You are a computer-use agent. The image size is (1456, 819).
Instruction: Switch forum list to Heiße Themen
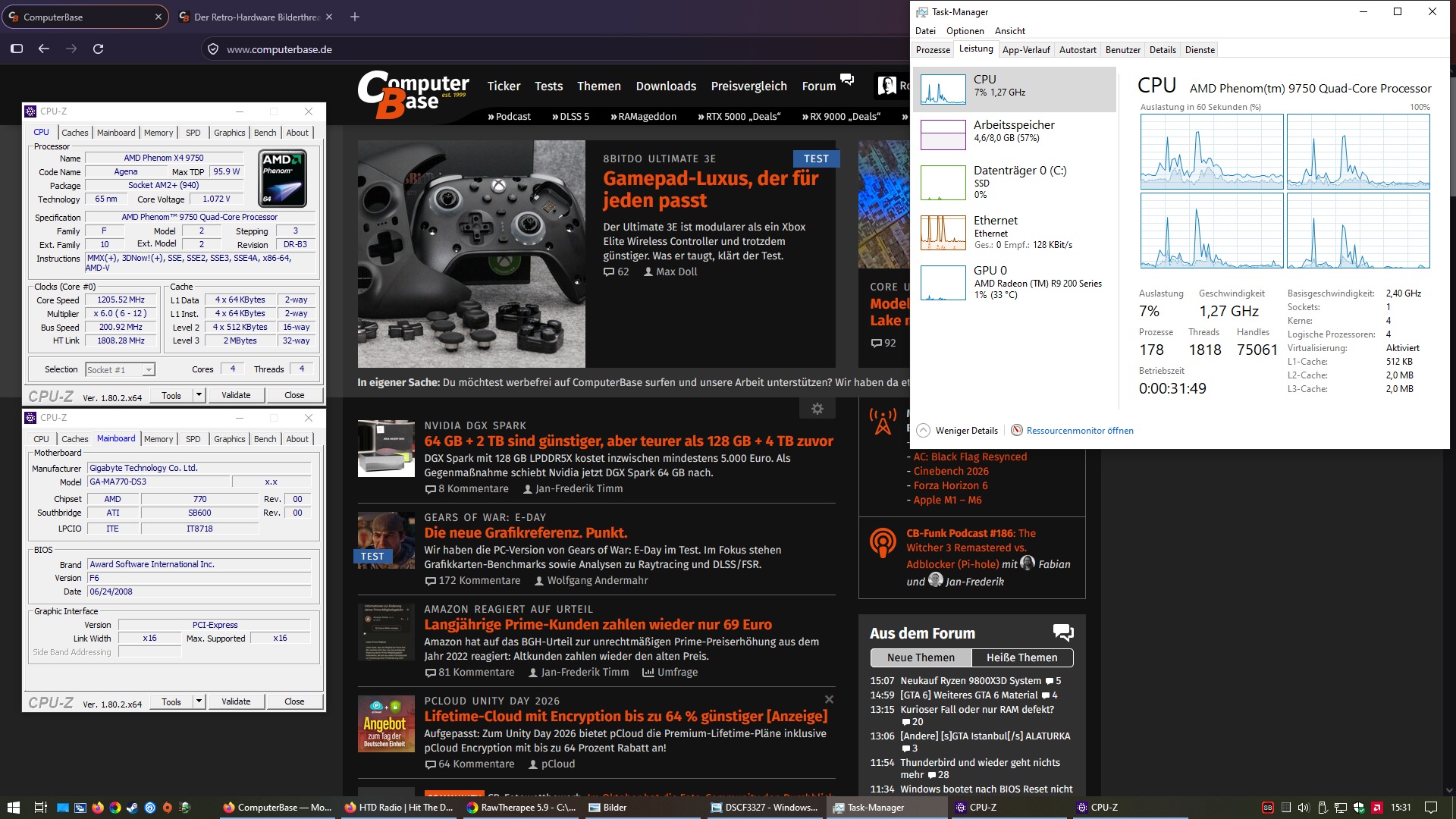(x=1021, y=657)
